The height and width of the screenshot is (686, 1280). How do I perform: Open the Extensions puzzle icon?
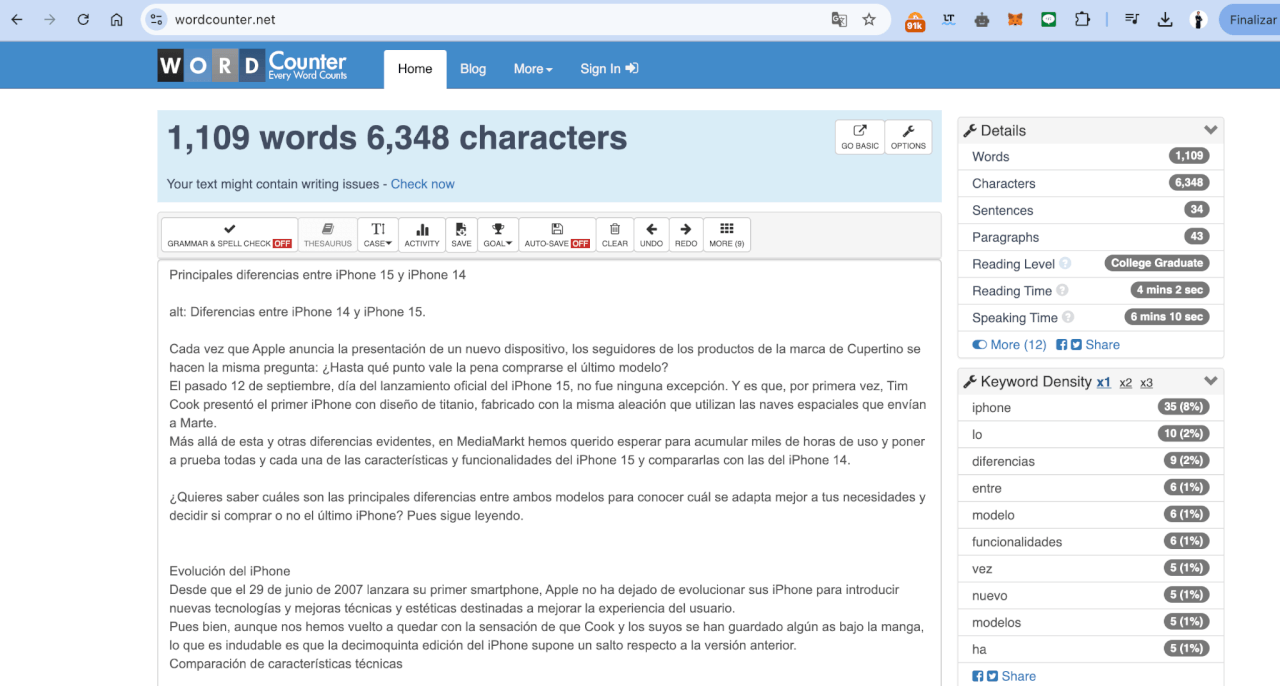pyautogui.click(x=1082, y=19)
